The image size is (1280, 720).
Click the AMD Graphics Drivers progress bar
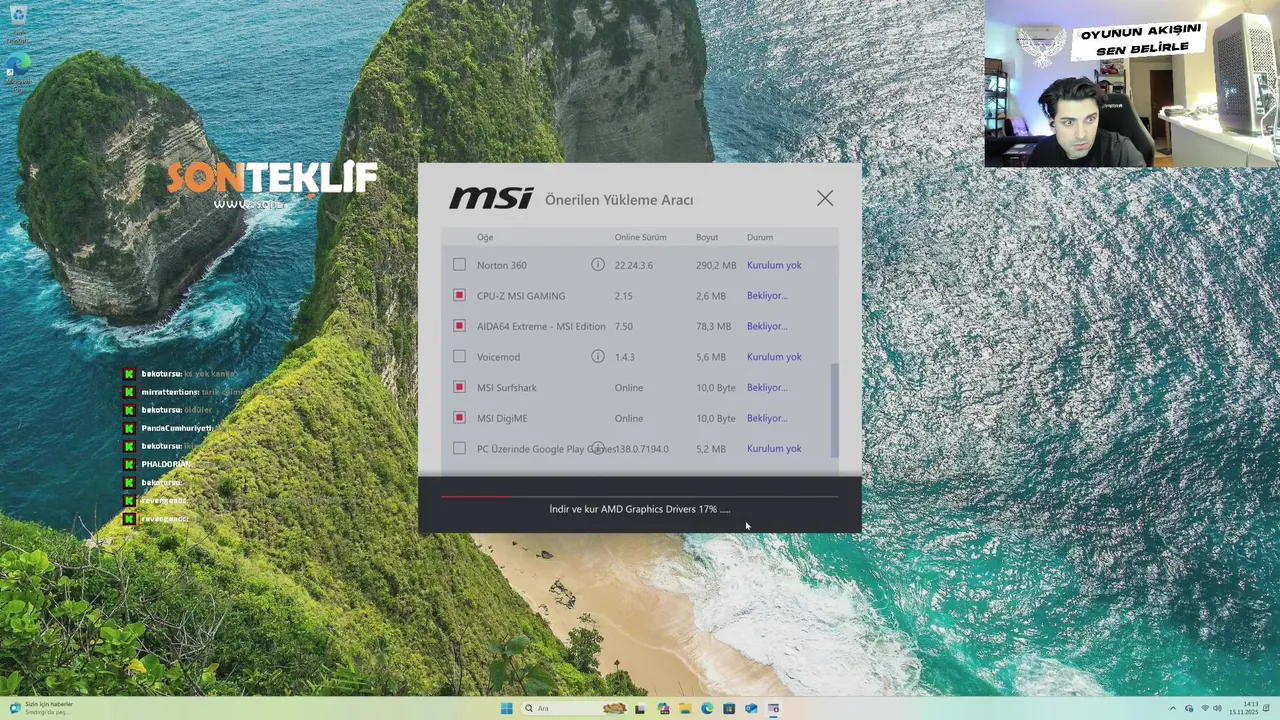click(640, 496)
